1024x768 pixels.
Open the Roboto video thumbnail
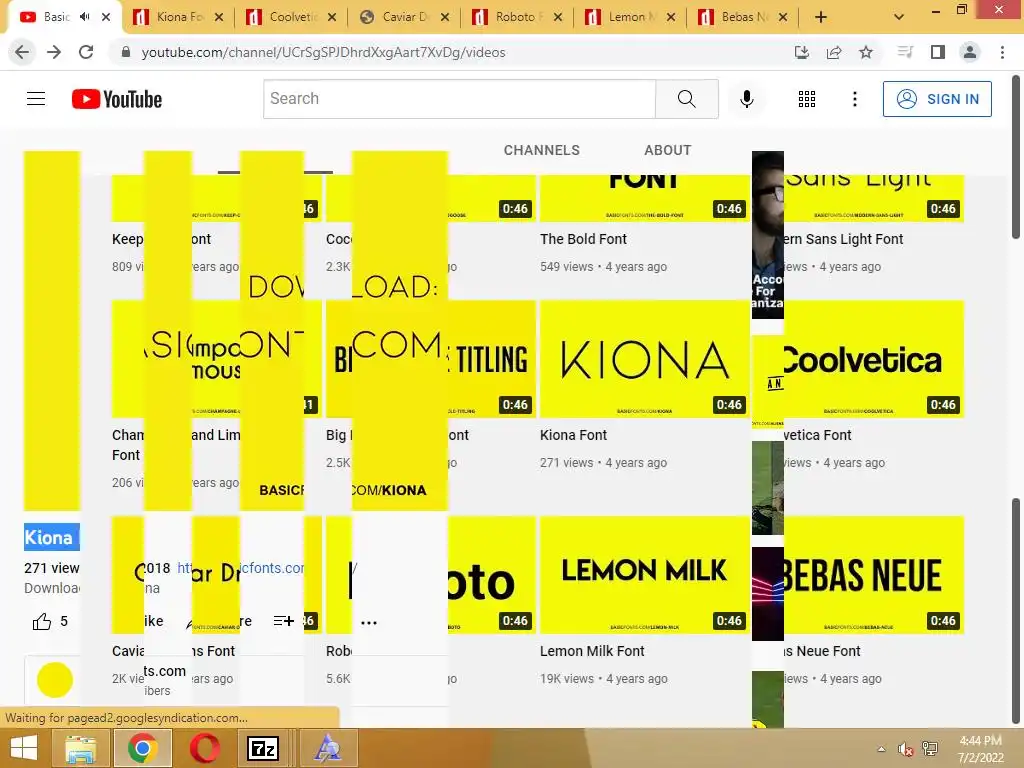click(x=491, y=575)
